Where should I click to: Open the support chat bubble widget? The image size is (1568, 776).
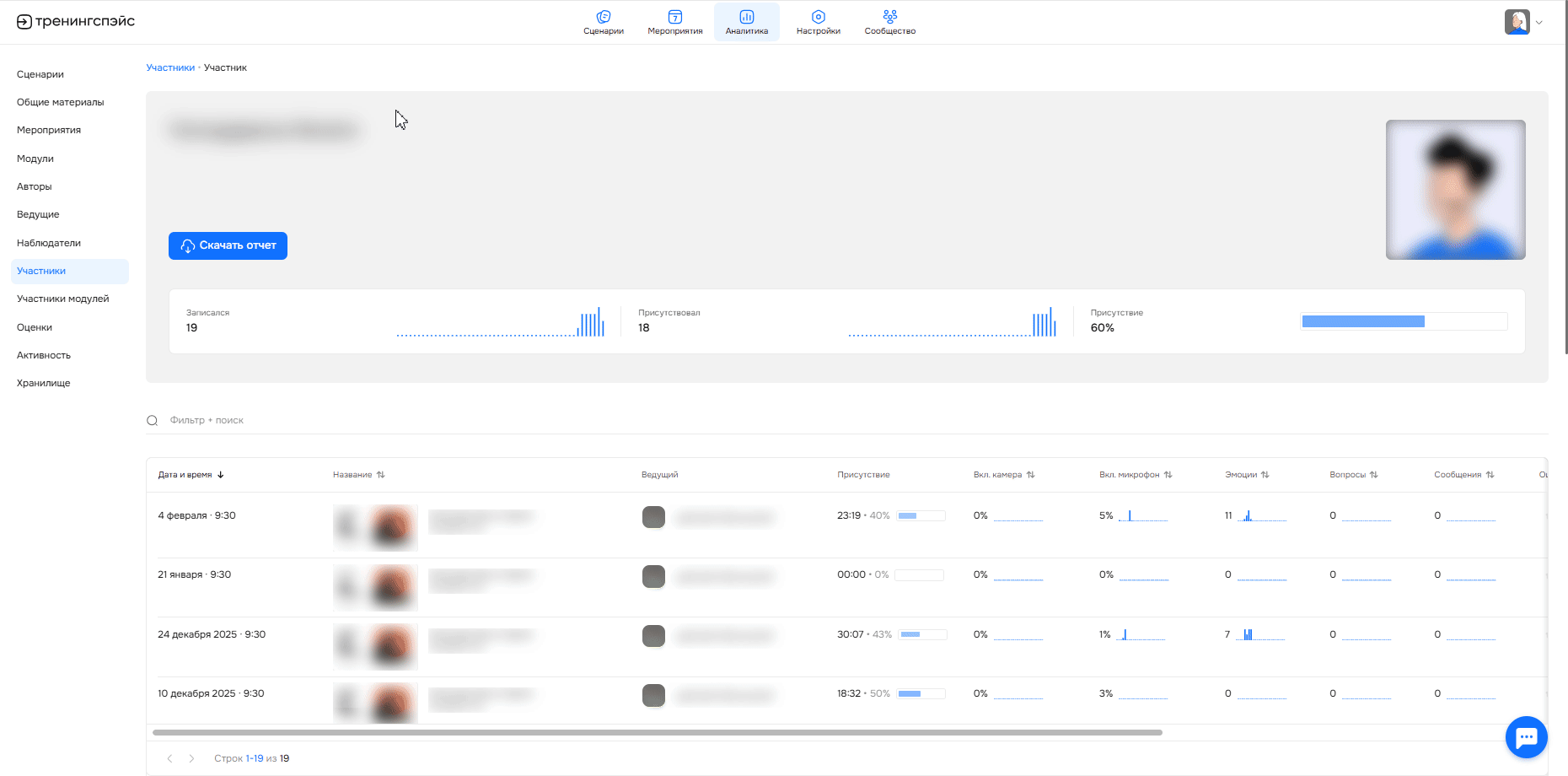point(1527,737)
